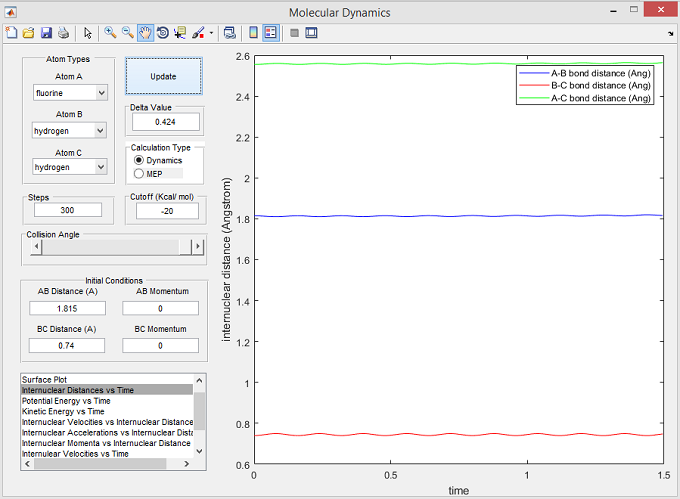Select the Rotate 3D tool
The width and height of the screenshot is (680, 499).
click(162, 32)
